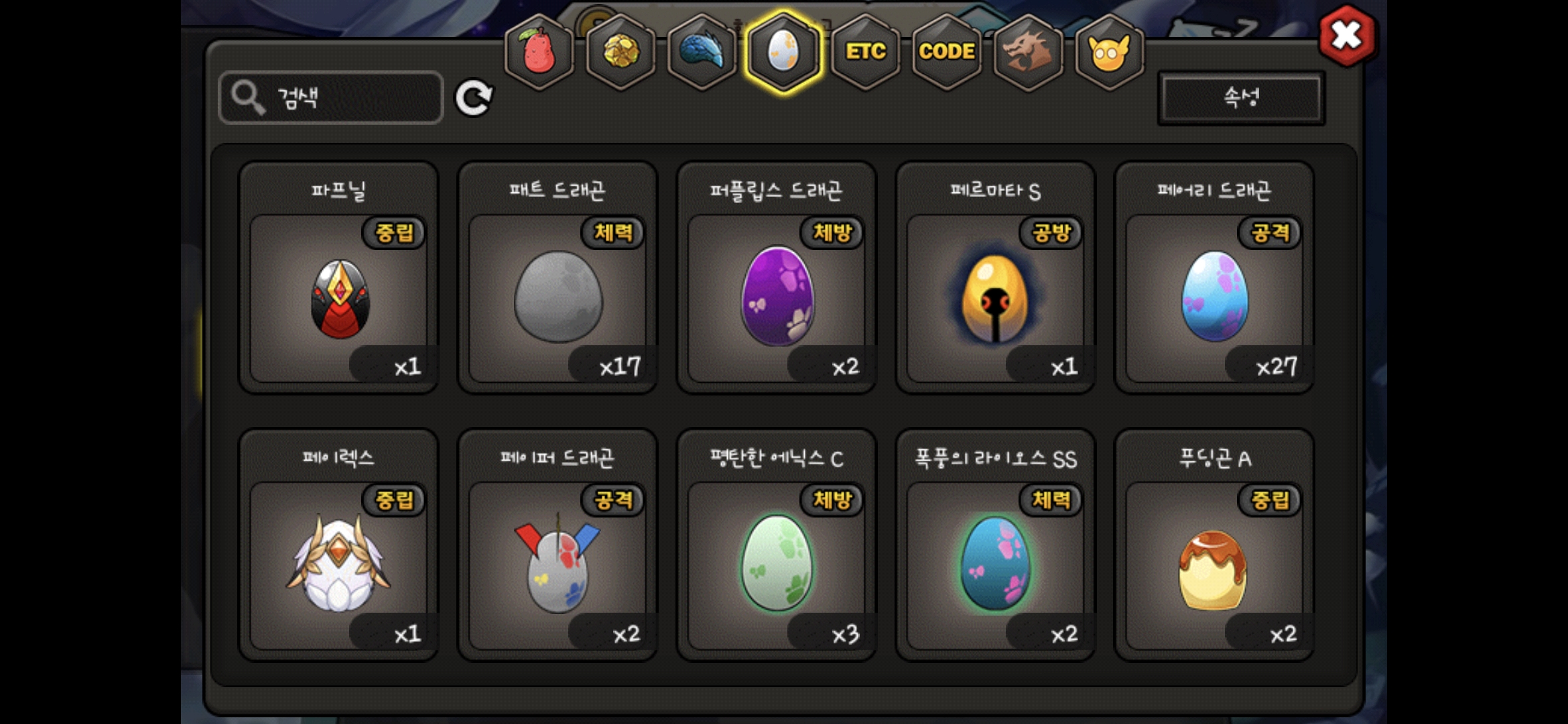Select the egg category hexagon icon
1568x724 pixels.
pyautogui.click(x=783, y=52)
